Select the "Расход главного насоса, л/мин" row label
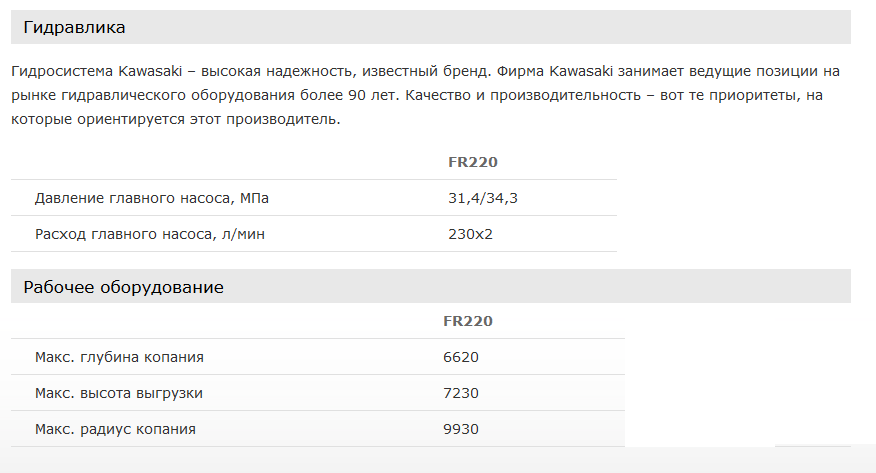The height and width of the screenshot is (473, 876). click(x=150, y=234)
